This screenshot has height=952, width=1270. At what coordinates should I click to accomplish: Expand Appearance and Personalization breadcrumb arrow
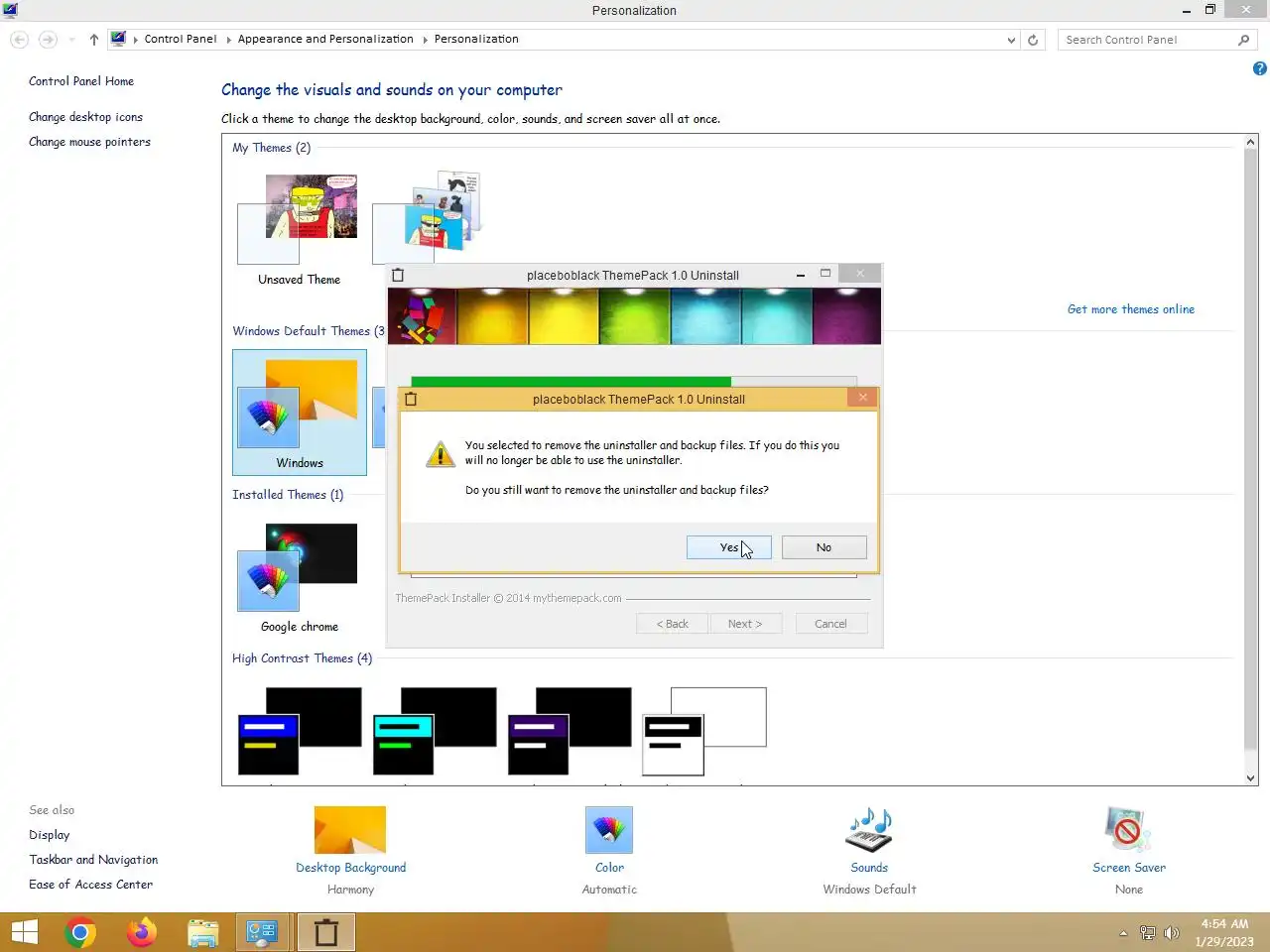point(425,40)
